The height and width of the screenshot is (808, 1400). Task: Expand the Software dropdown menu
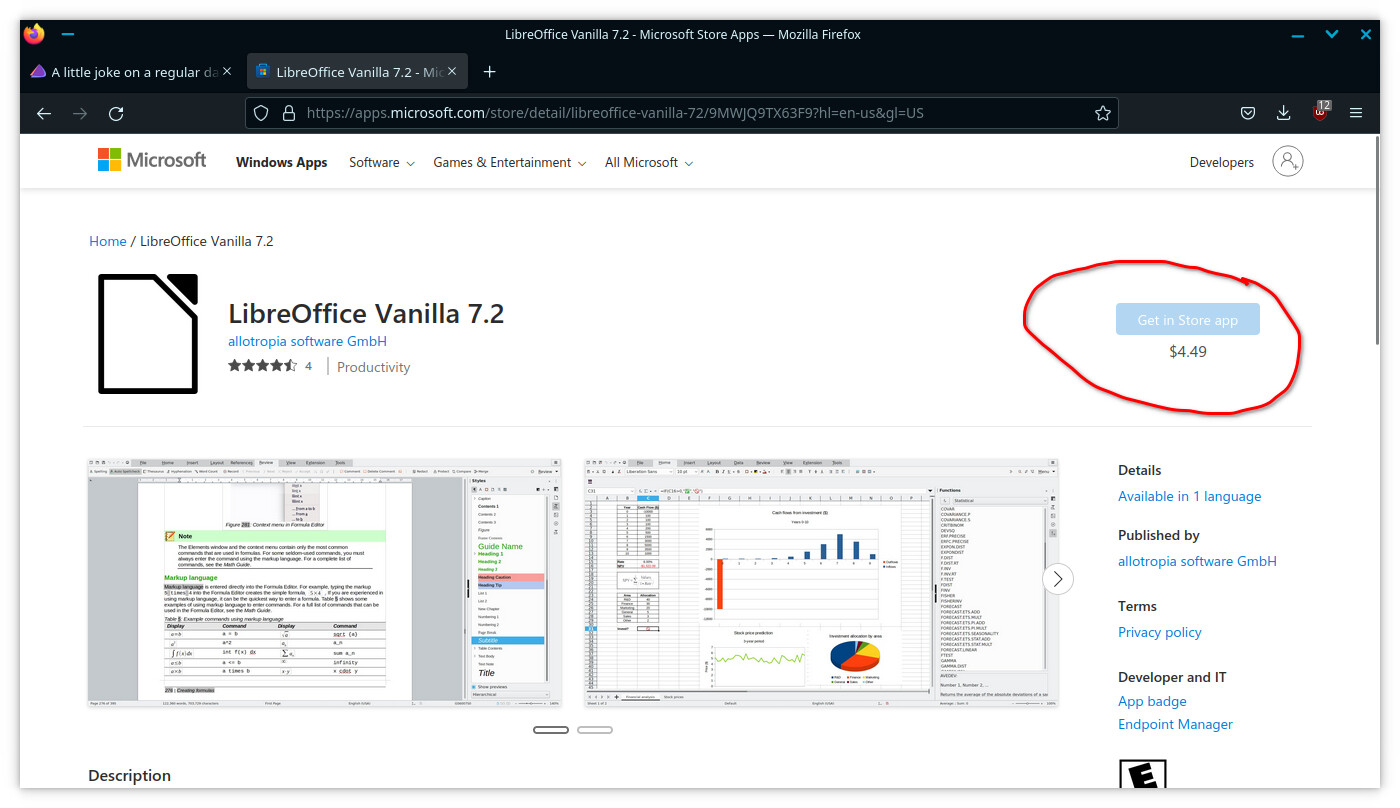[381, 162]
